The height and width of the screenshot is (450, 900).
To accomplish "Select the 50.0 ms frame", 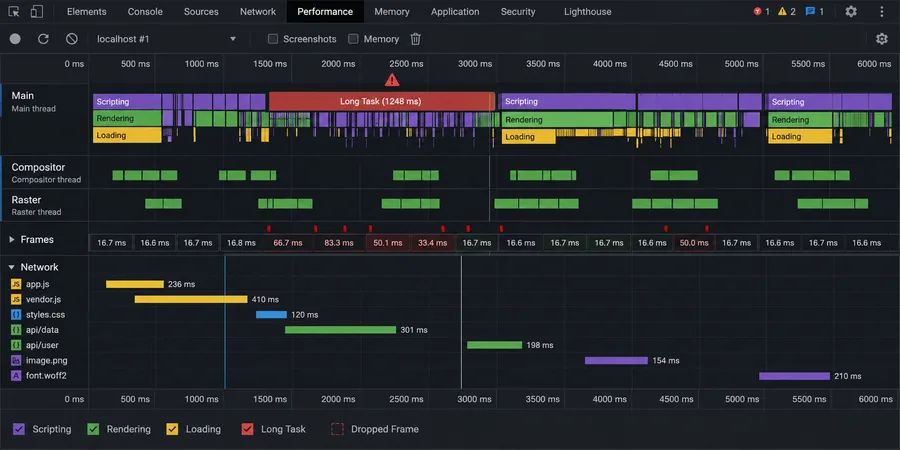I will (694, 243).
